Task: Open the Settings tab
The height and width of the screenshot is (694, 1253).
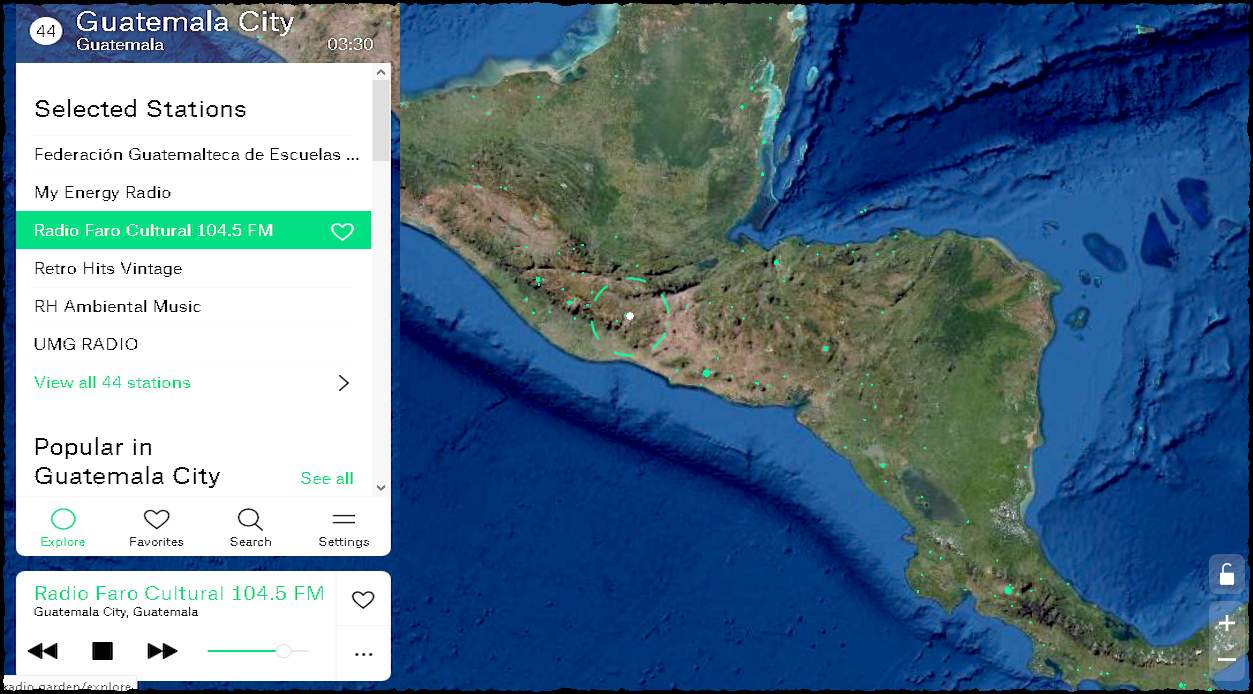Action: [x=344, y=527]
